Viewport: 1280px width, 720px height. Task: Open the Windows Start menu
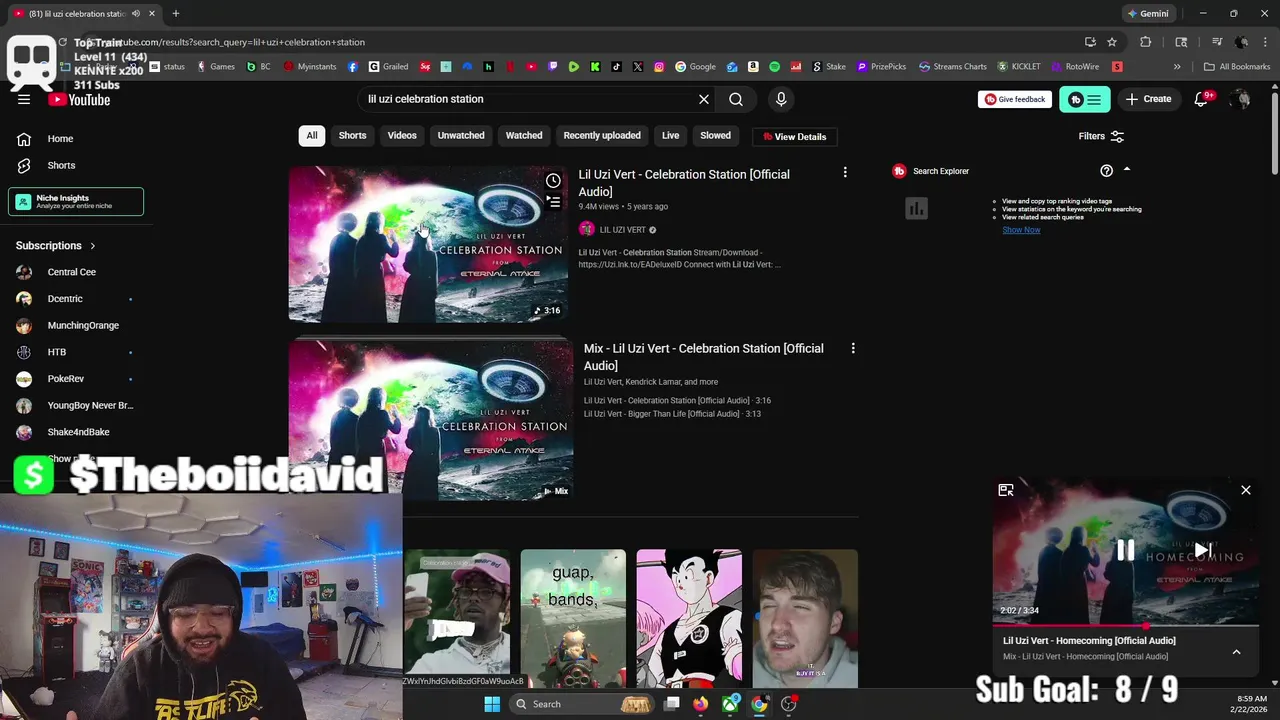492,704
